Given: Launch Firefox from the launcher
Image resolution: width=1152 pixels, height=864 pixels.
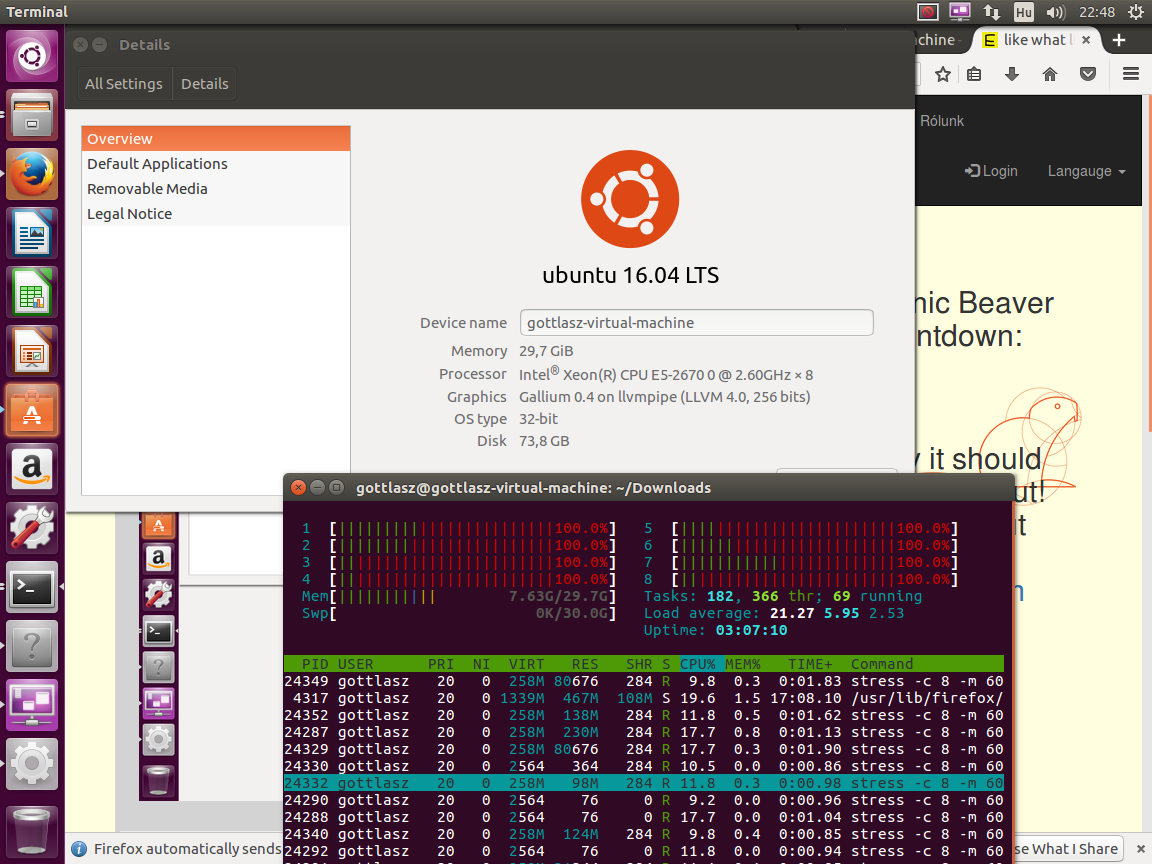Looking at the screenshot, I should pos(32,174).
